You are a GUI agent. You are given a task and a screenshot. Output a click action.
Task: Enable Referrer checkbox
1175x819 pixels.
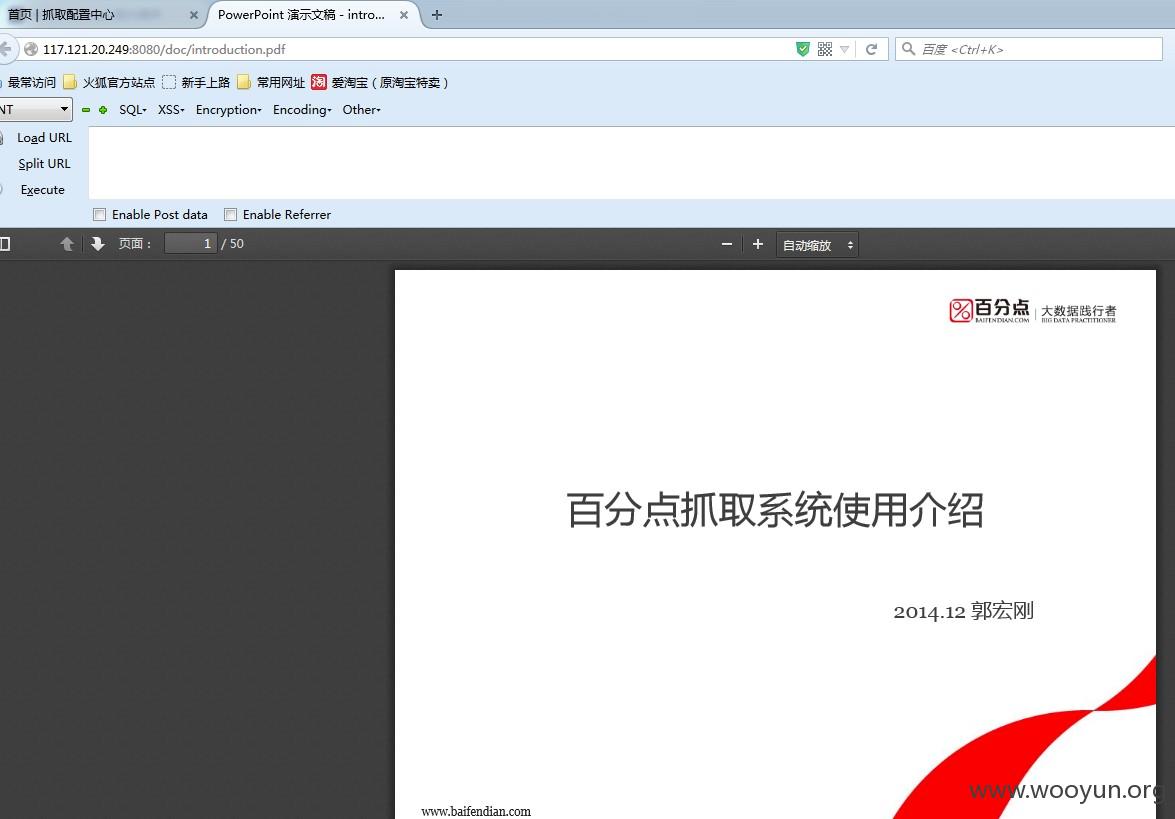pos(231,214)
